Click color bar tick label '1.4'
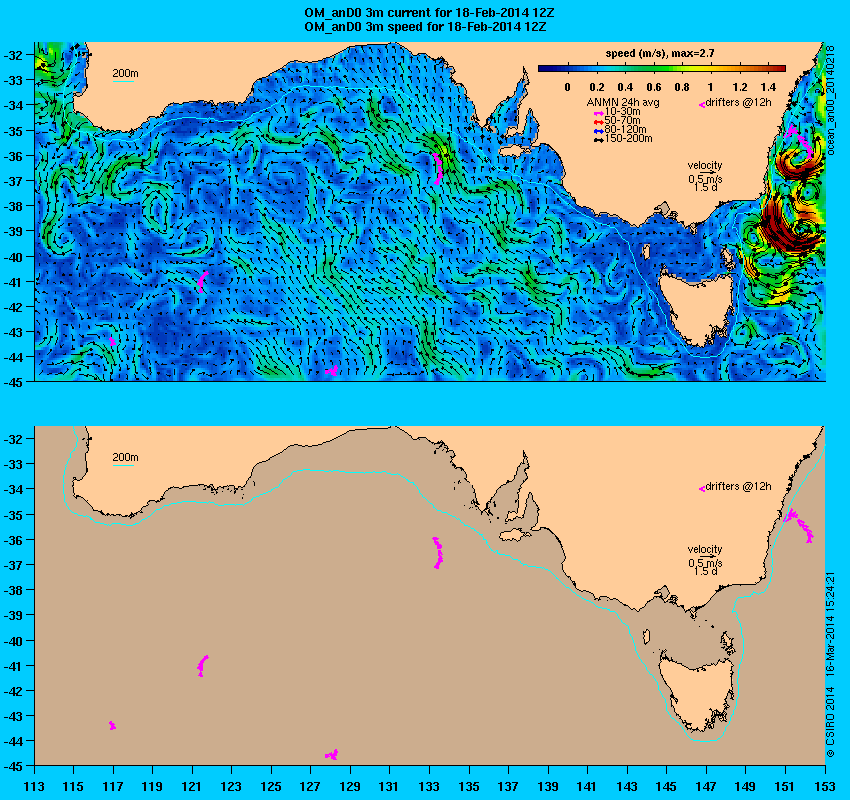This screenshot has height=800, width=850. 768,87
